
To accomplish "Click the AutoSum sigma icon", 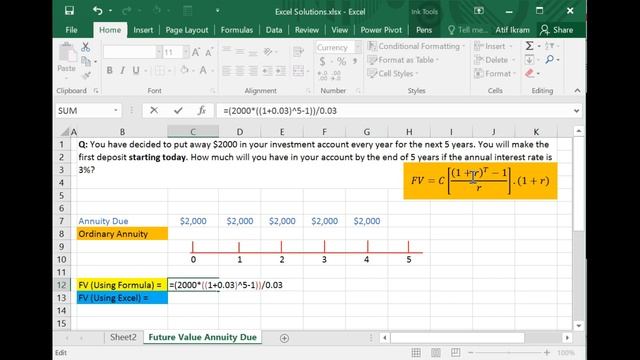I will tap(529, 46).
